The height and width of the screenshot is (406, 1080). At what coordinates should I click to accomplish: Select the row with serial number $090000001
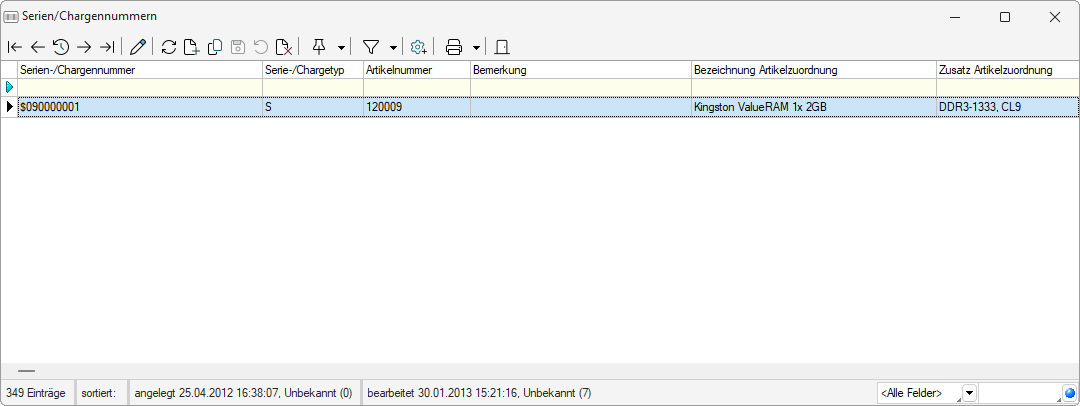[x=140, y=106]
